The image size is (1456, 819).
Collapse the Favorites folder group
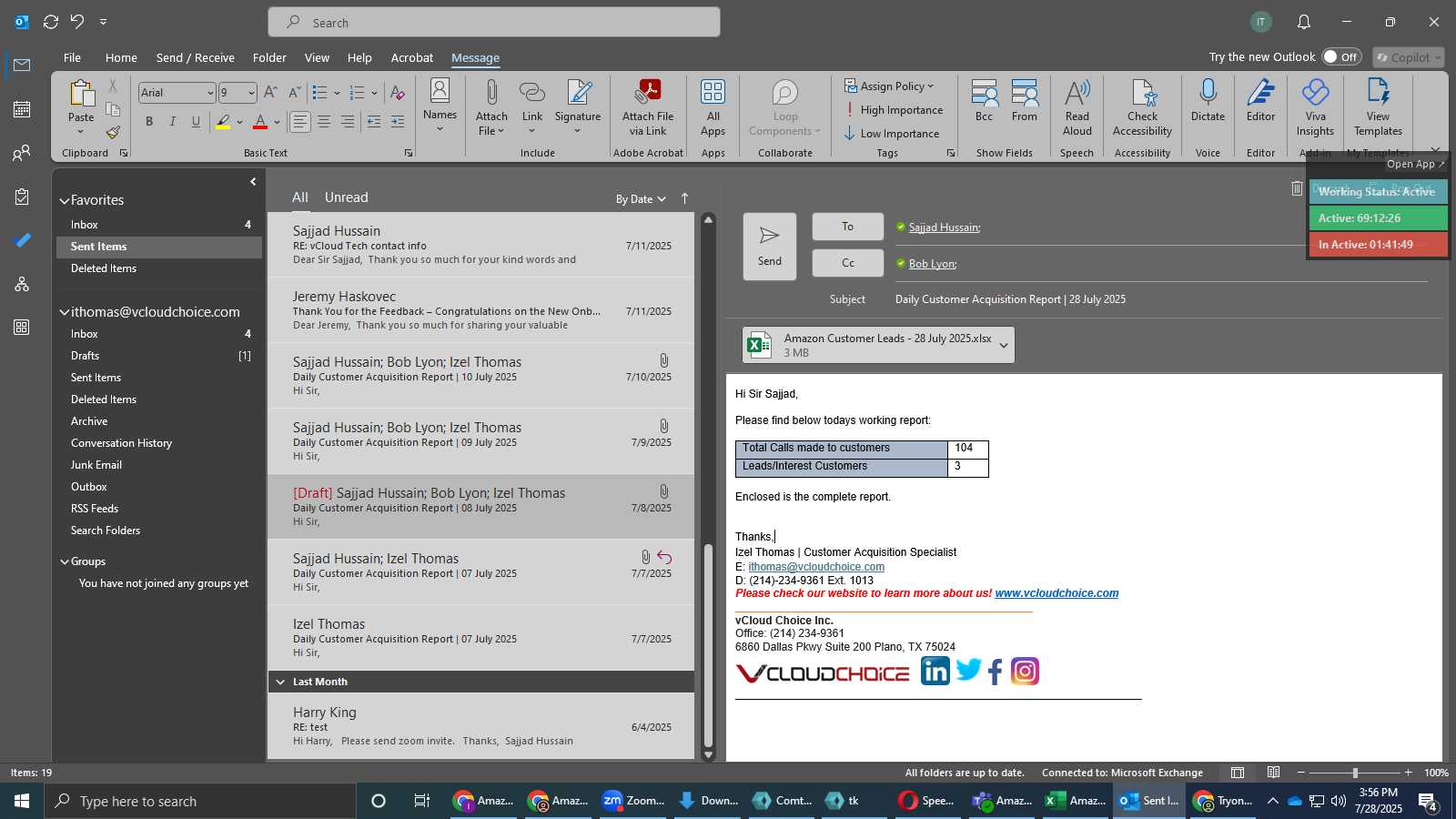65,200
